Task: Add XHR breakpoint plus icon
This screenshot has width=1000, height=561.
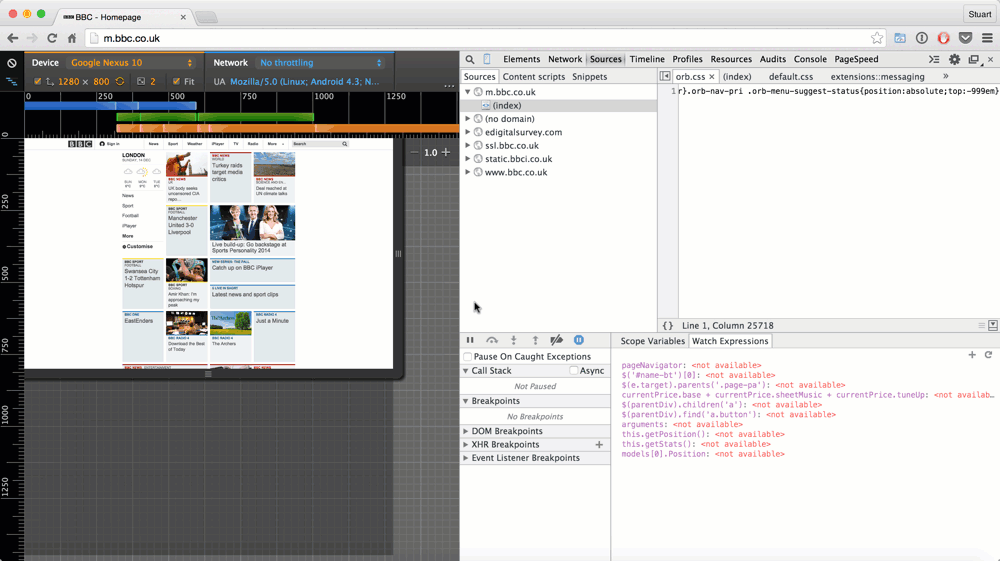Action: (599, 444)
